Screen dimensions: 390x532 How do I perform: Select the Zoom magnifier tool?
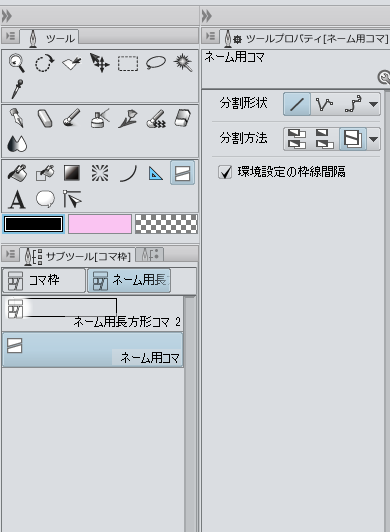(x=17, y=63)
